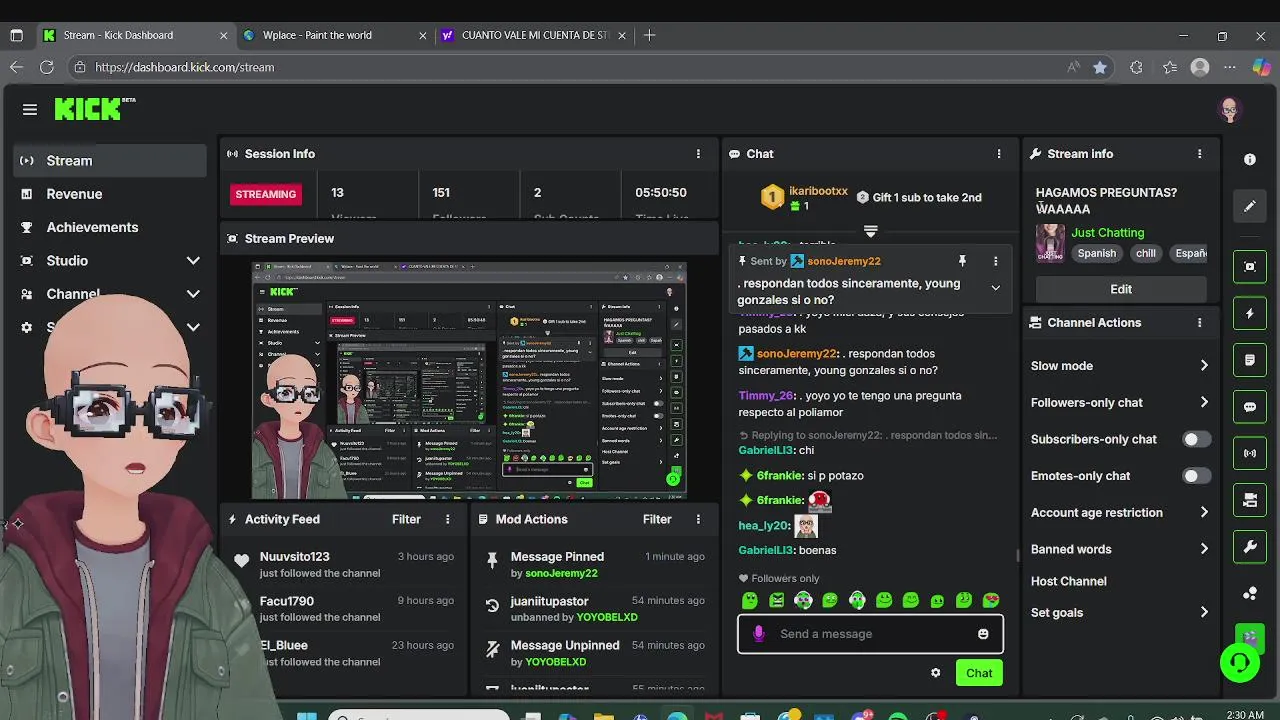Viewport: 1280px width, 720px height.
Task: Open Mod Actions Filter
Action: pyautogui.click(x=657, y=520)
